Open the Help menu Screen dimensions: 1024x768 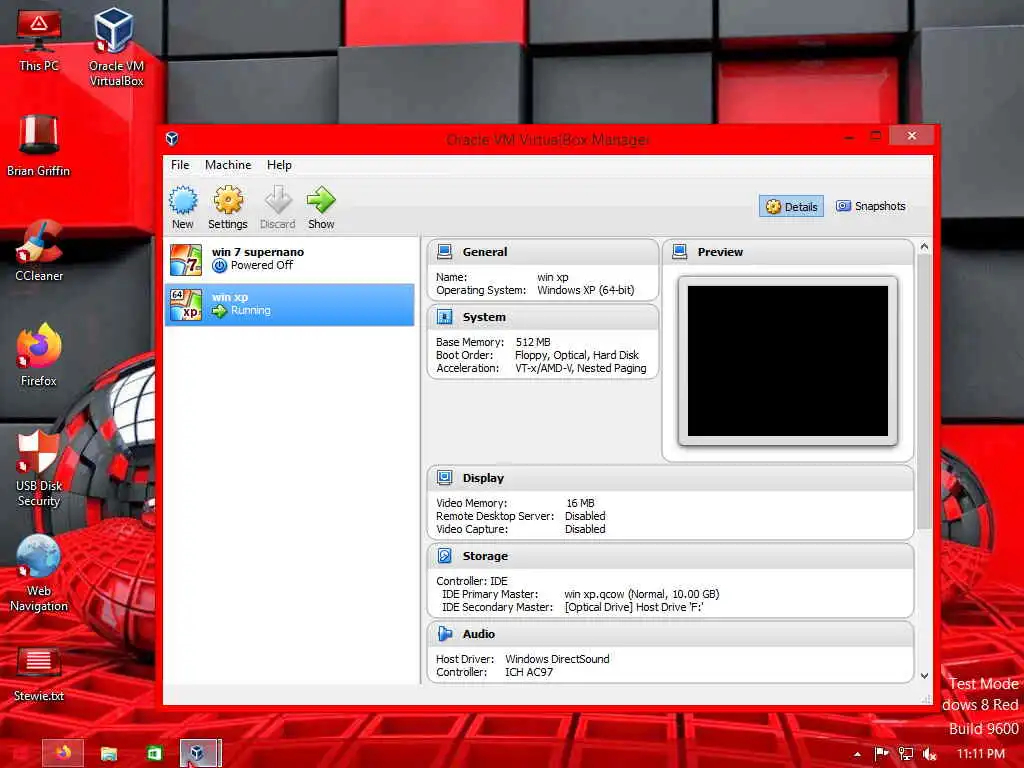279,165
